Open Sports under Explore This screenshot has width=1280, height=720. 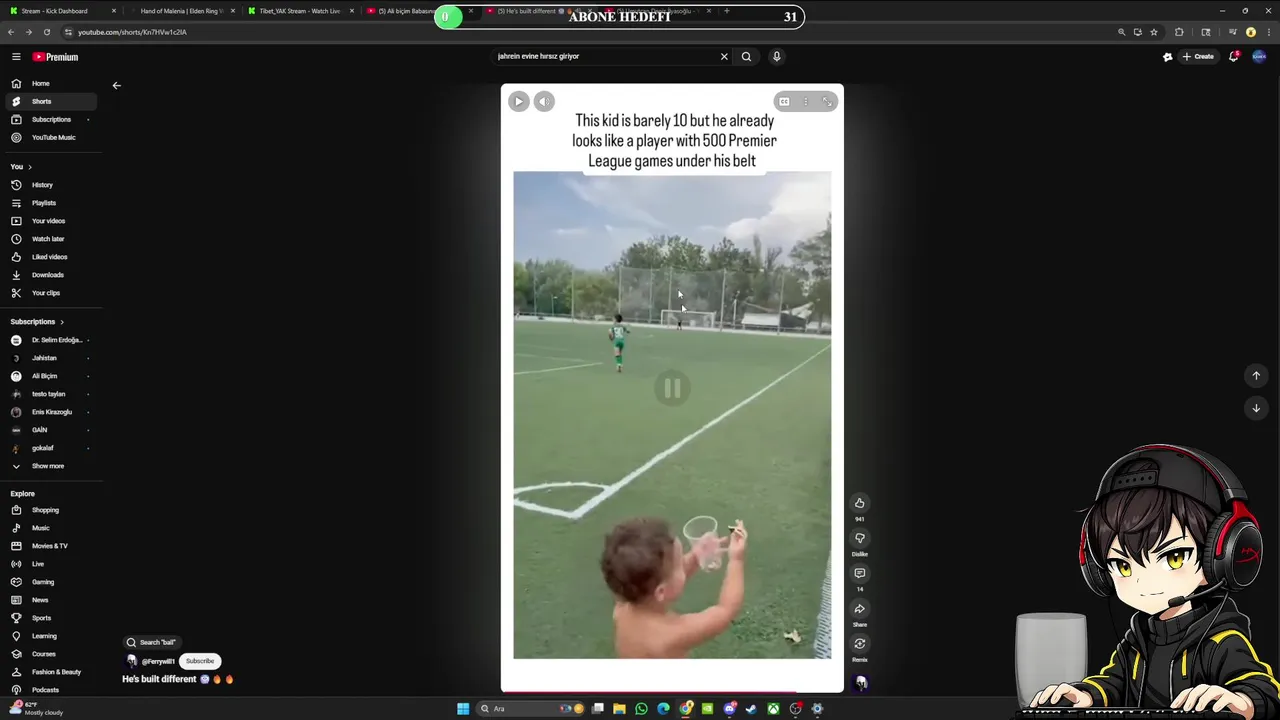[x=52, y=618]
